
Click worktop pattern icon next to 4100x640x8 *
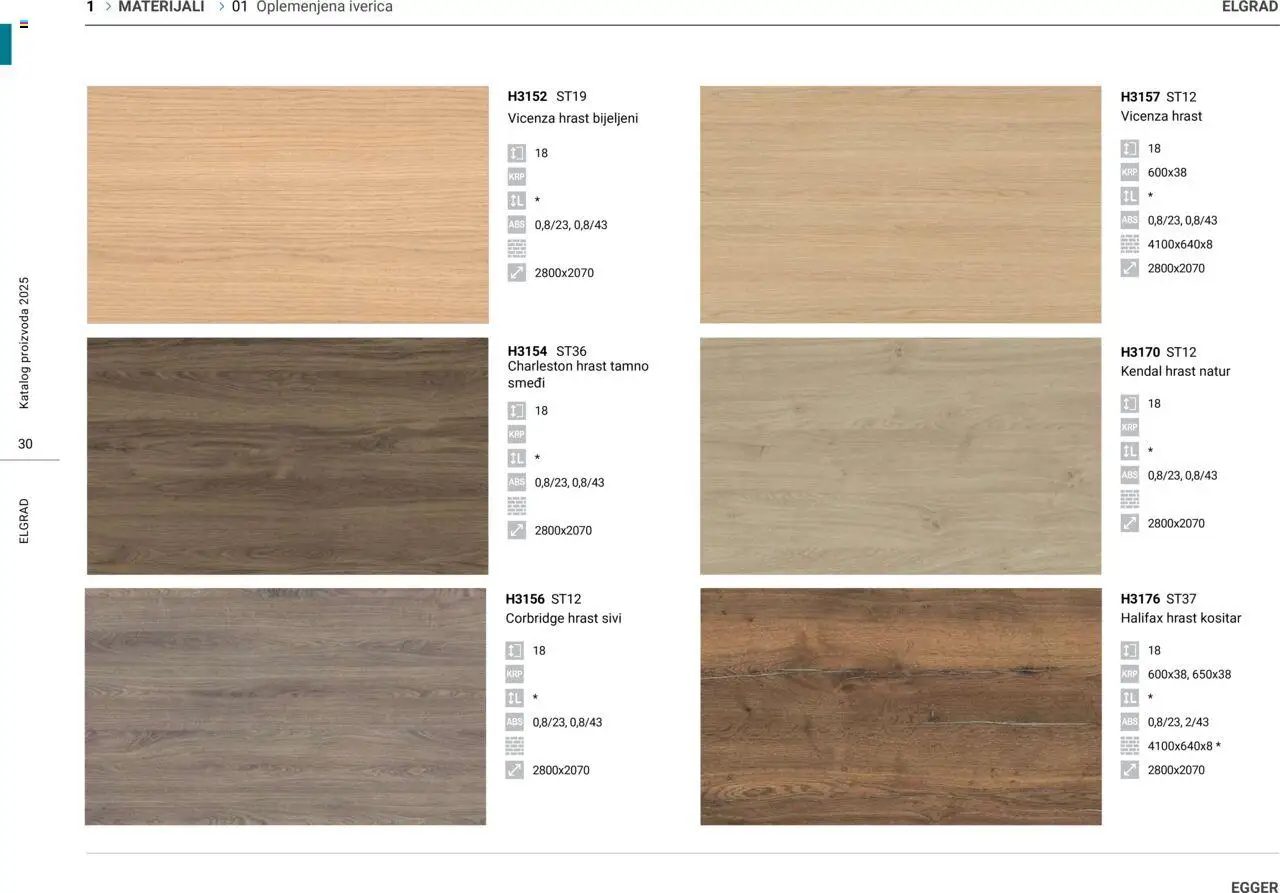click(1129, 746)
